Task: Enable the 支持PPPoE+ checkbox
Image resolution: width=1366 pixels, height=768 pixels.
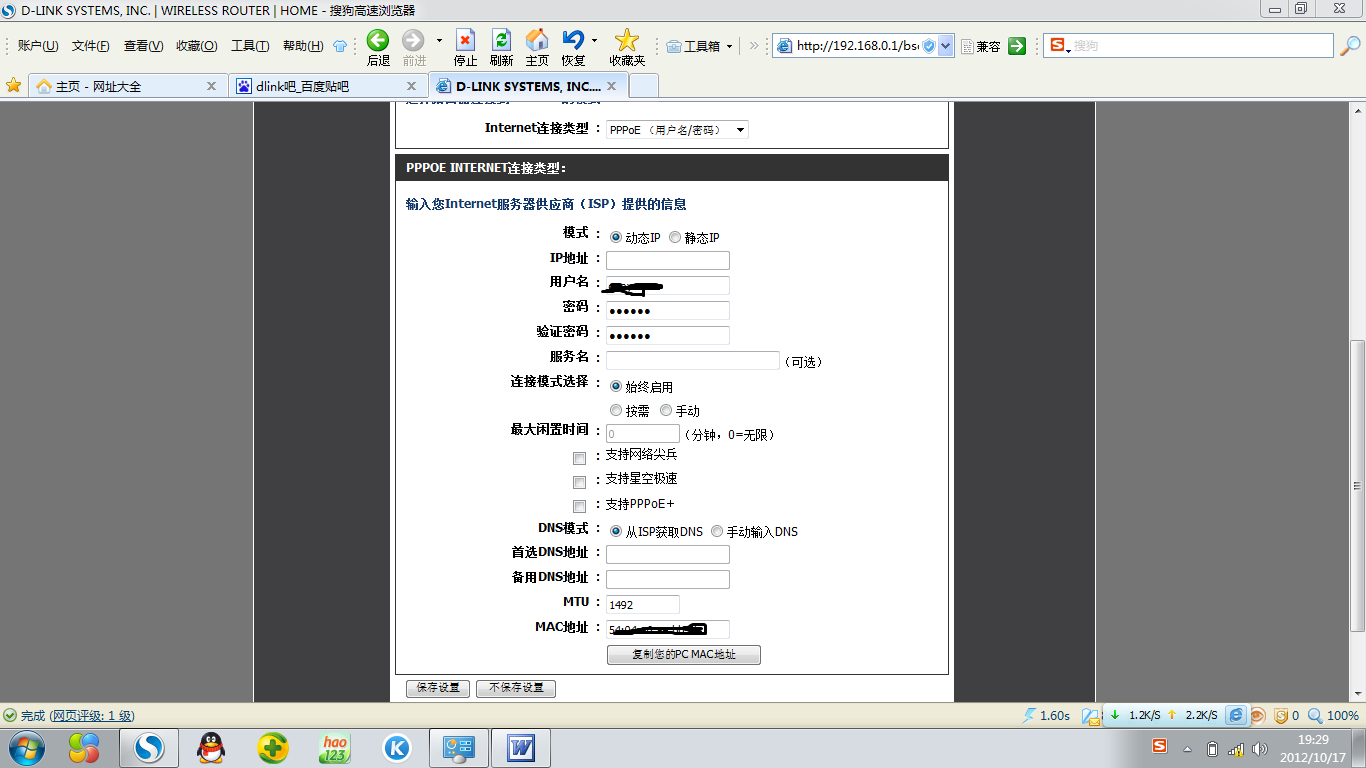Action: [579, 506]
